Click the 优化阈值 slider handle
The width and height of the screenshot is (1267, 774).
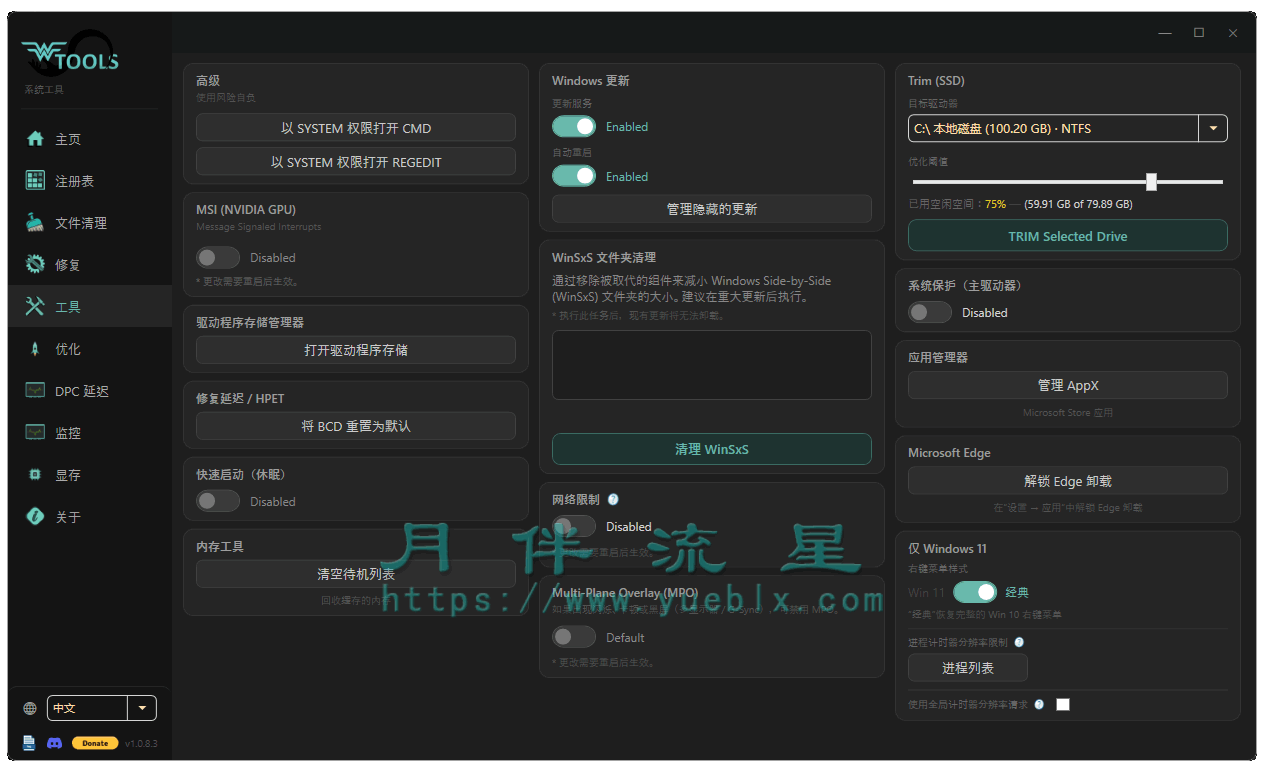coord(1152,181)
